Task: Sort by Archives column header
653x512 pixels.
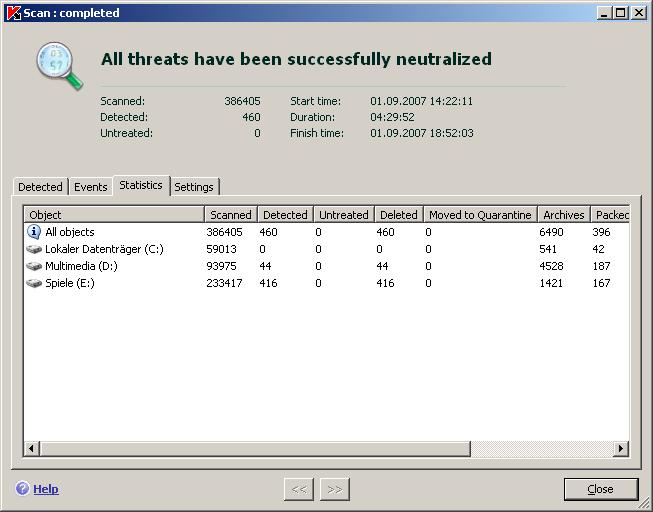Action: tap(564, 215)
